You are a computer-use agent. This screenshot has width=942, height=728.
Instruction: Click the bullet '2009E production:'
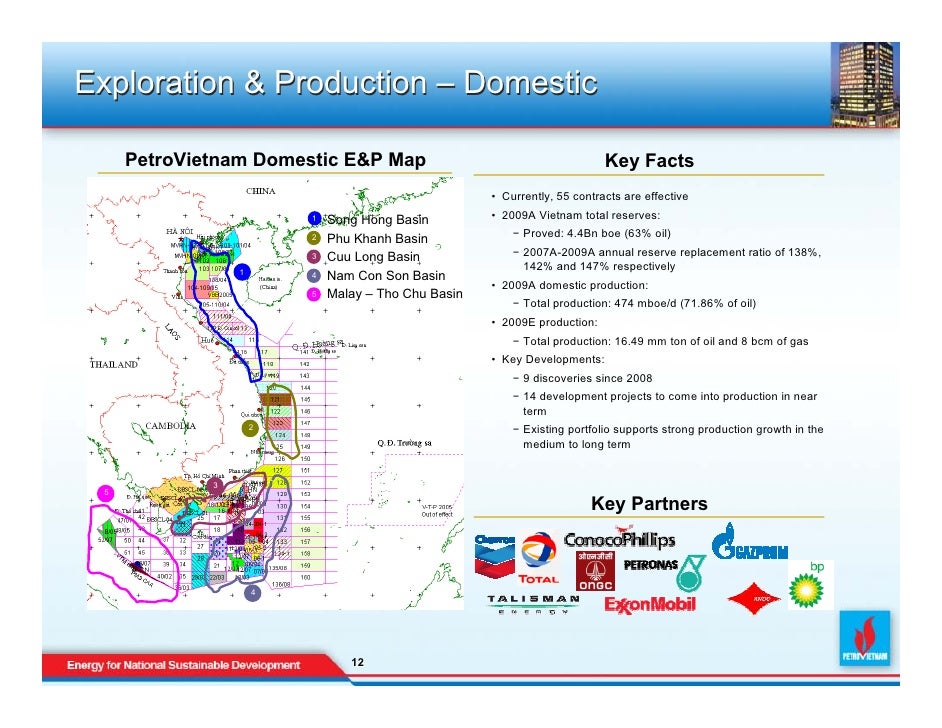[x=549, y=322]
